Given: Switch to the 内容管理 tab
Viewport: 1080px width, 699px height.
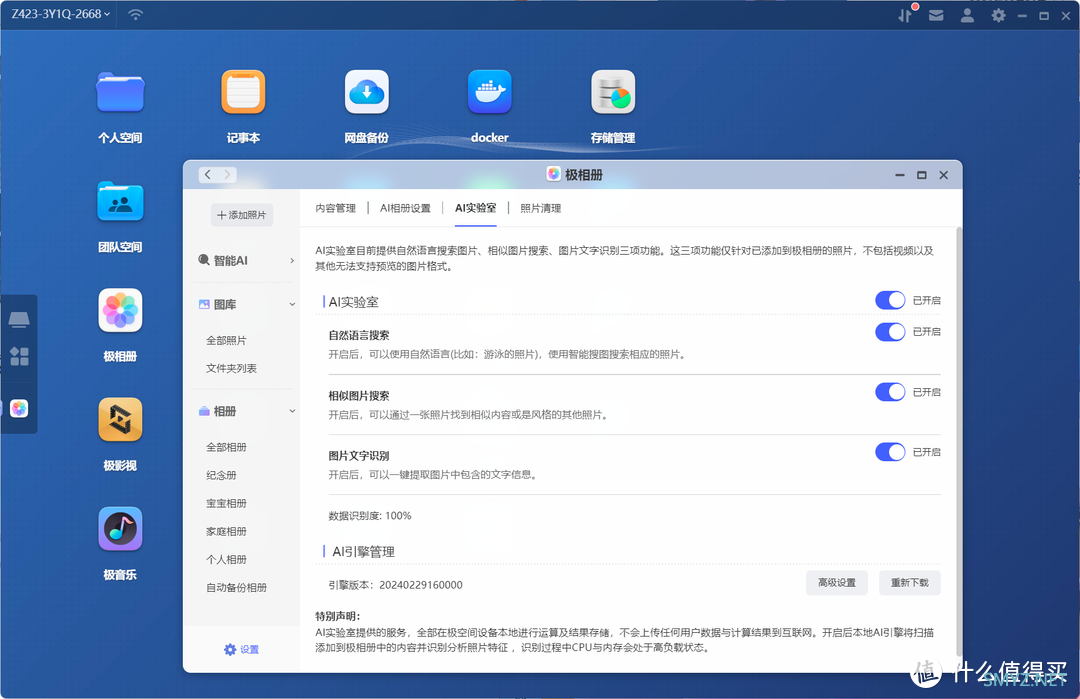Looking at the screenshot, I should [335, 208].
